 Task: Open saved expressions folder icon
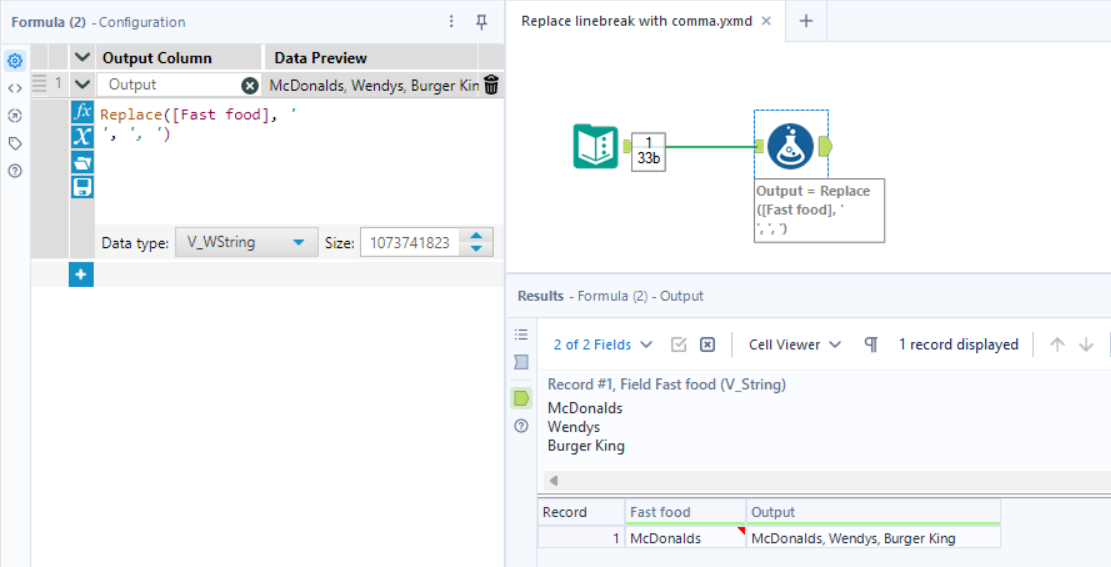point(83,162)
